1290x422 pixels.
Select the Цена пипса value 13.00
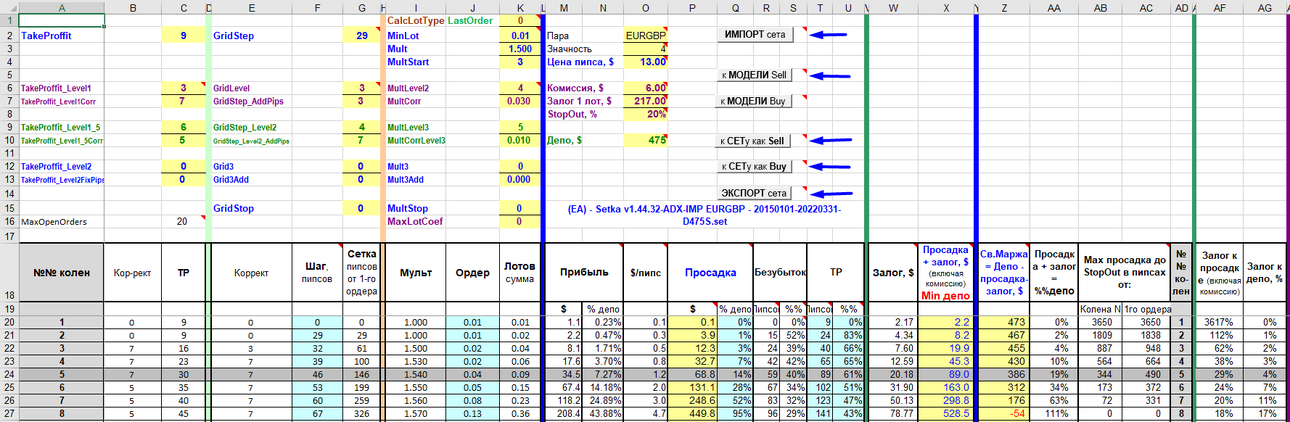(x=645, y=61)
